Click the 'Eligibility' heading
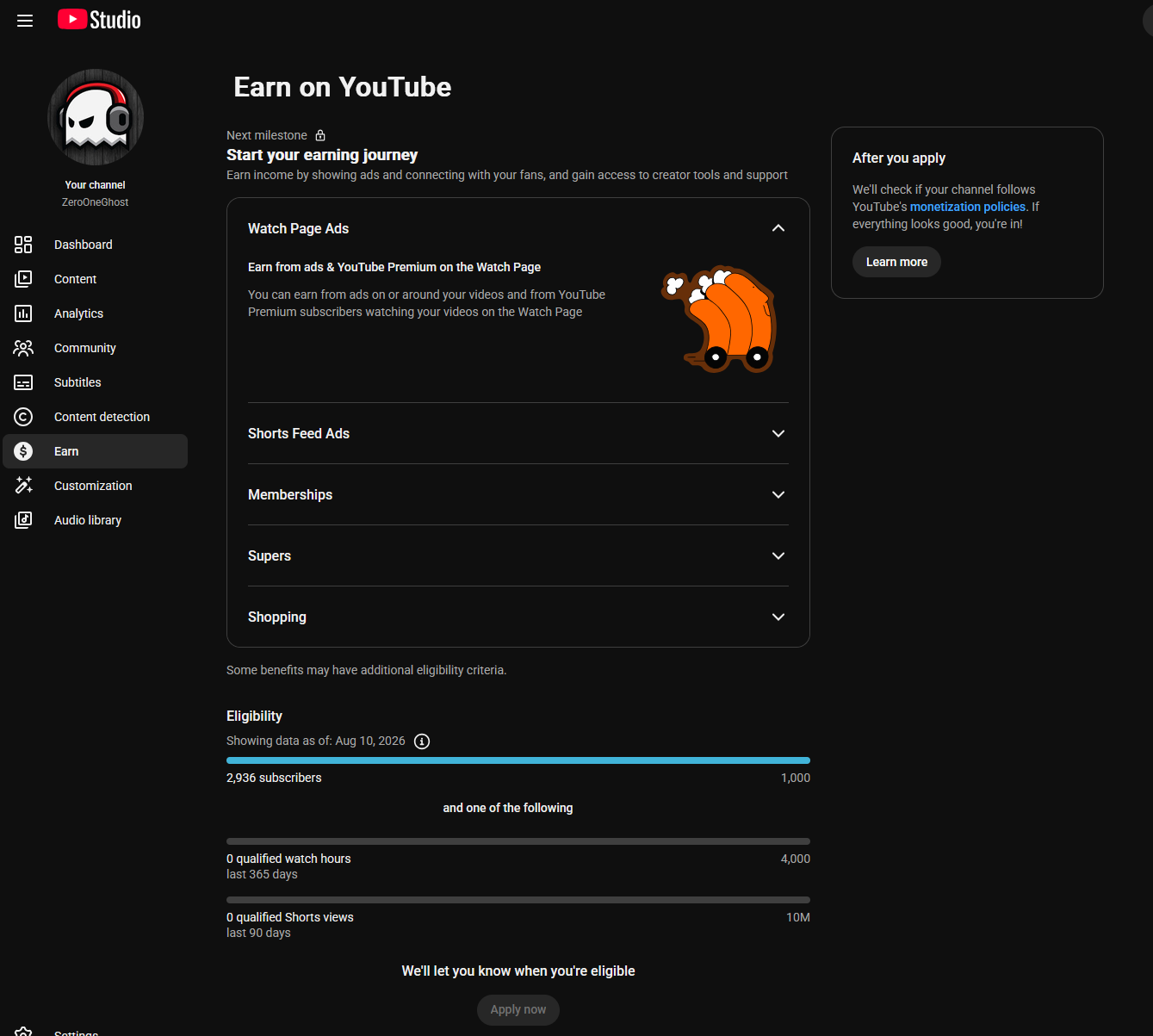The image size is (1153, 1036). 254,717
